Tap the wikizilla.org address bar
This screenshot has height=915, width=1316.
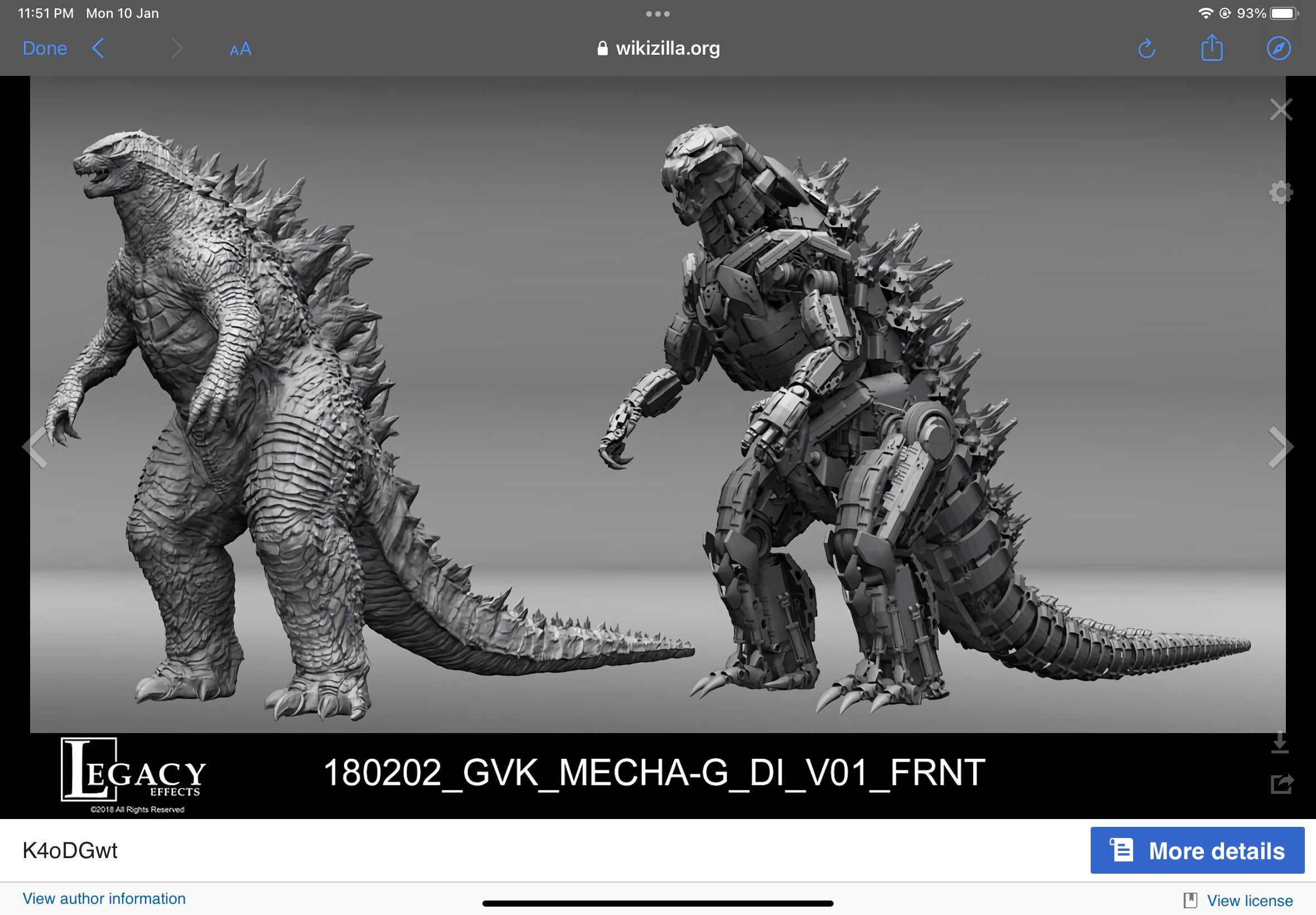tap(657, 49)
